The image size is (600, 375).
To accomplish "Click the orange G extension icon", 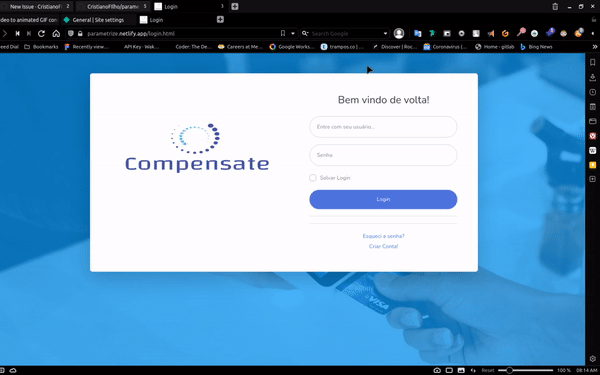I will pyautogui.click(x=505, y=34).
